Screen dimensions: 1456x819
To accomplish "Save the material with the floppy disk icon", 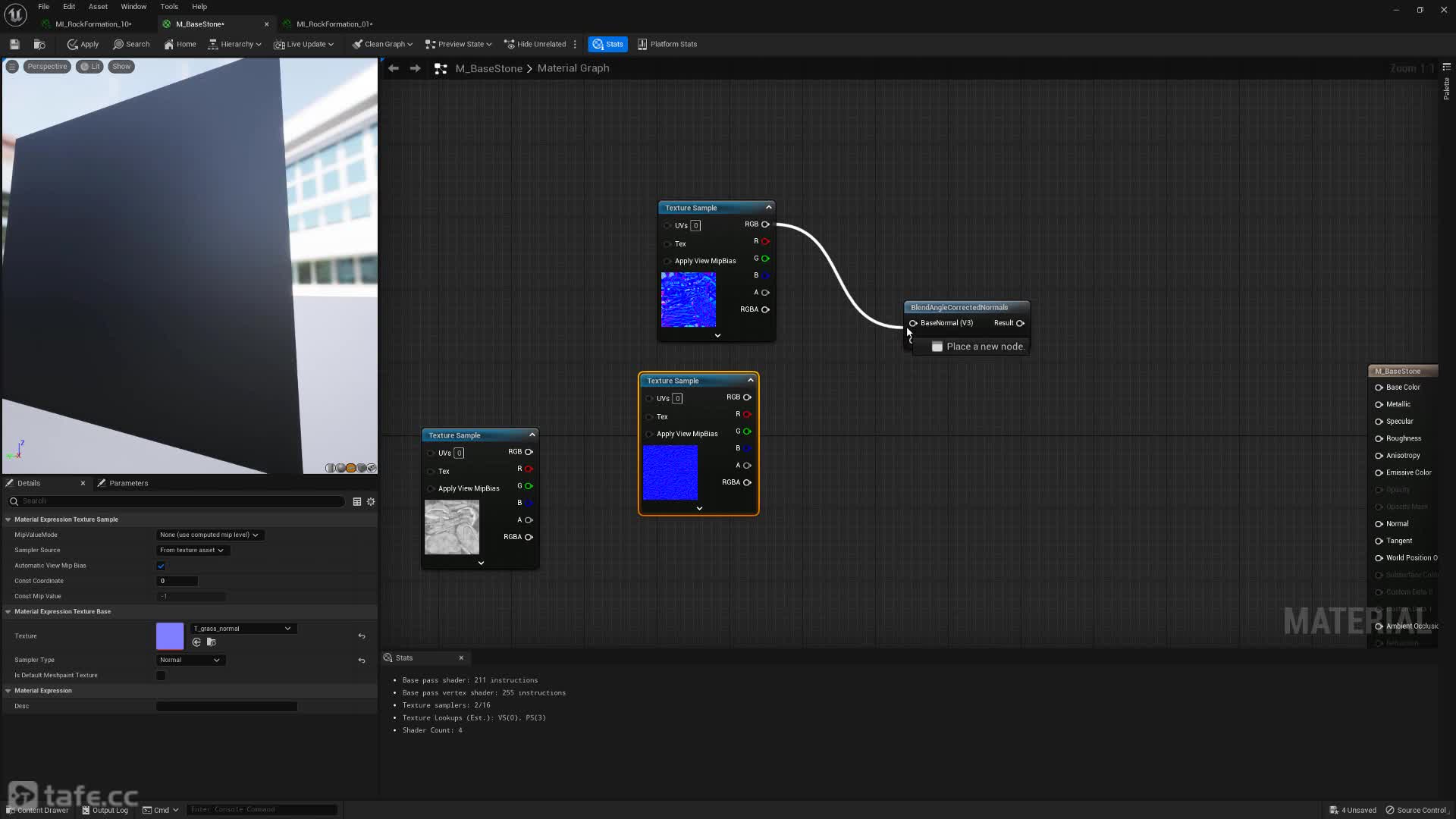I will click(x=14, y=44).
